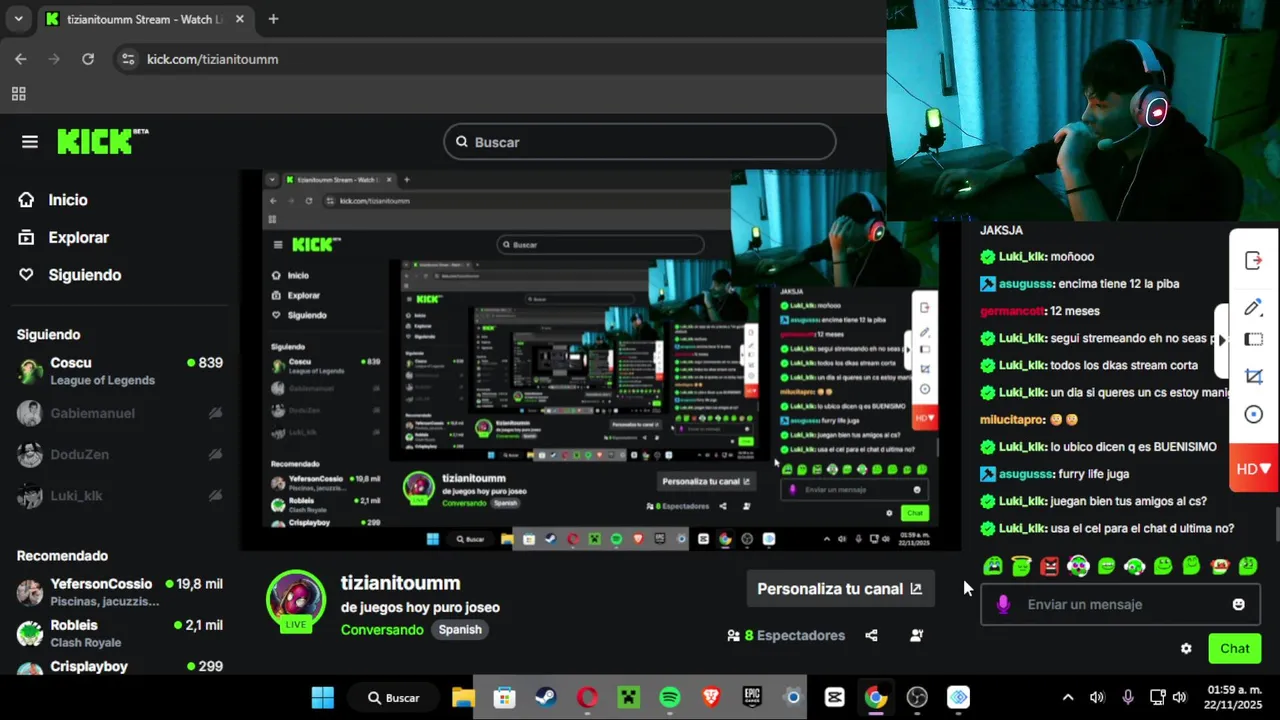The width and height of the screenshot is (1280, 720).
Task: Click the Buscar search field on Kick
Action: [x=640, y=142]
